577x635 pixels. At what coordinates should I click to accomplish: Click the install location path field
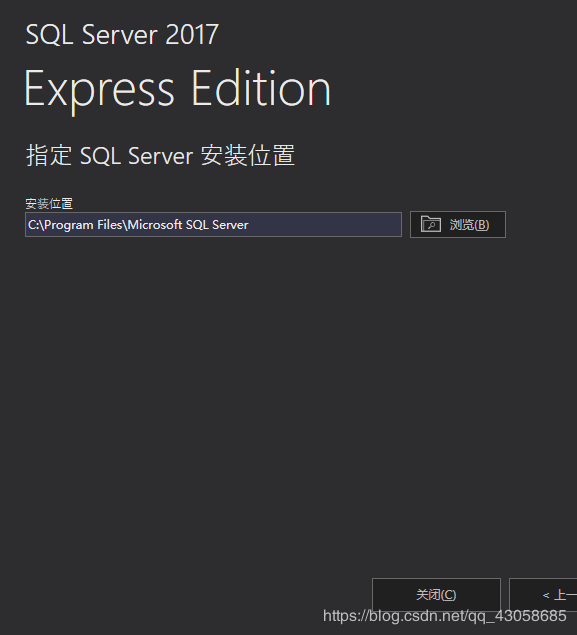213,224
